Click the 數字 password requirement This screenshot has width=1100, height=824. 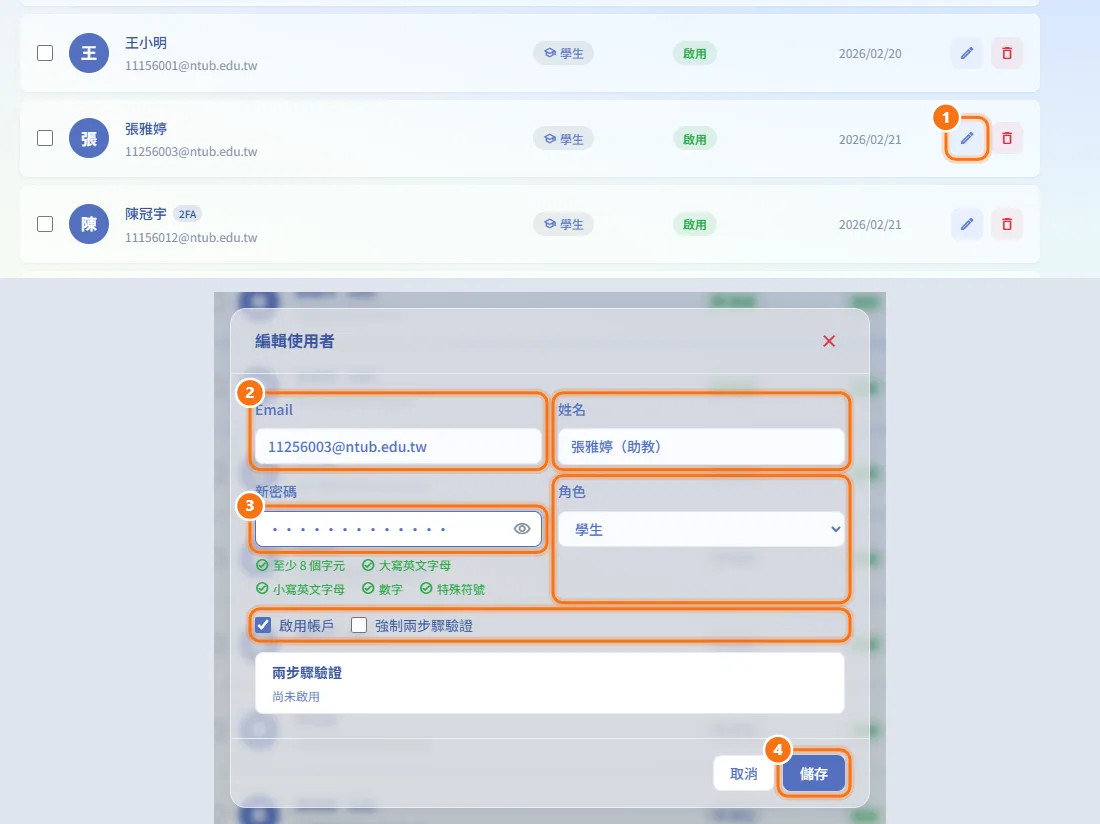pyautogui.click(x=382, y=589)
